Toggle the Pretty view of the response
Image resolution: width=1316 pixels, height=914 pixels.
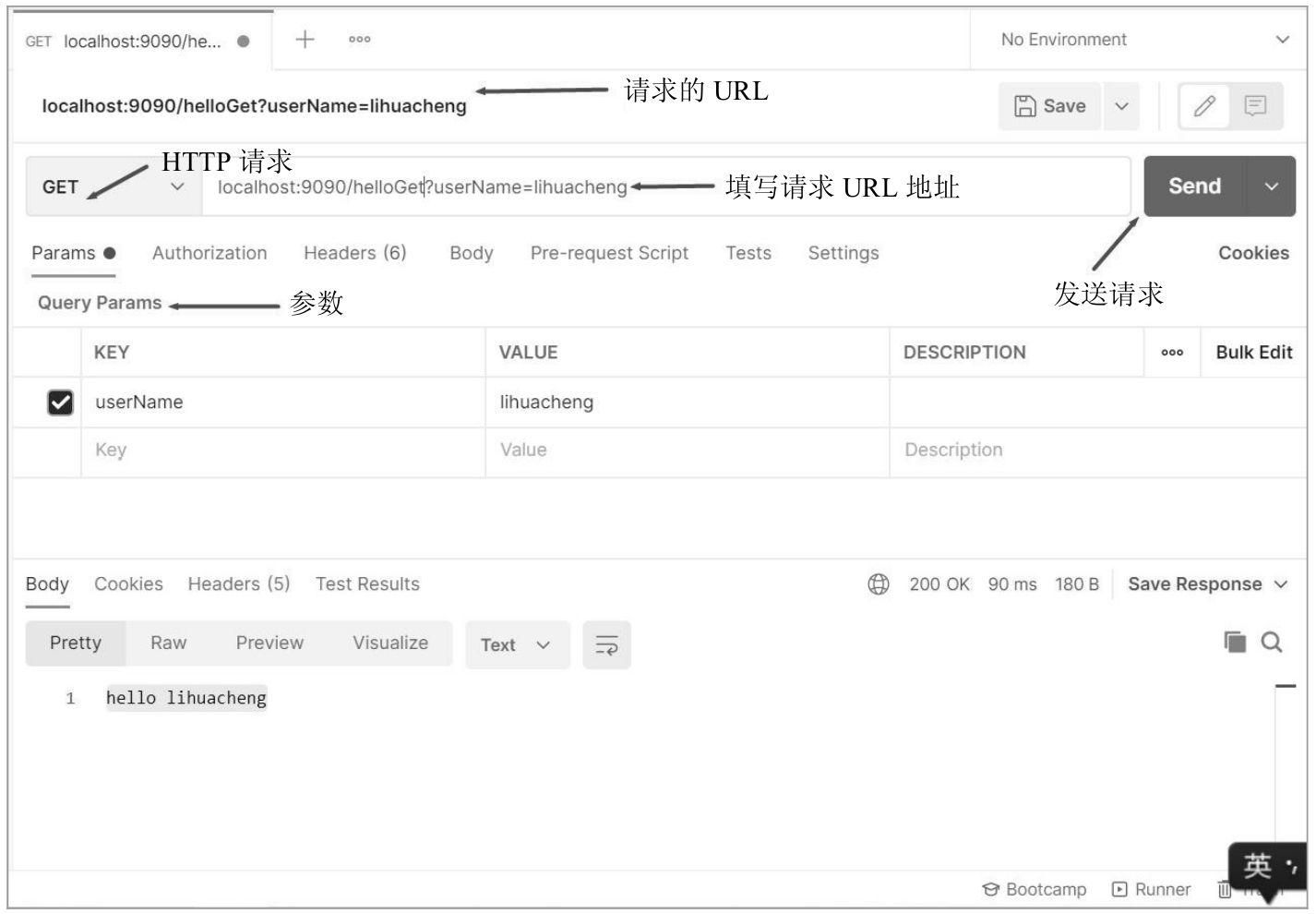click(75, 643)
